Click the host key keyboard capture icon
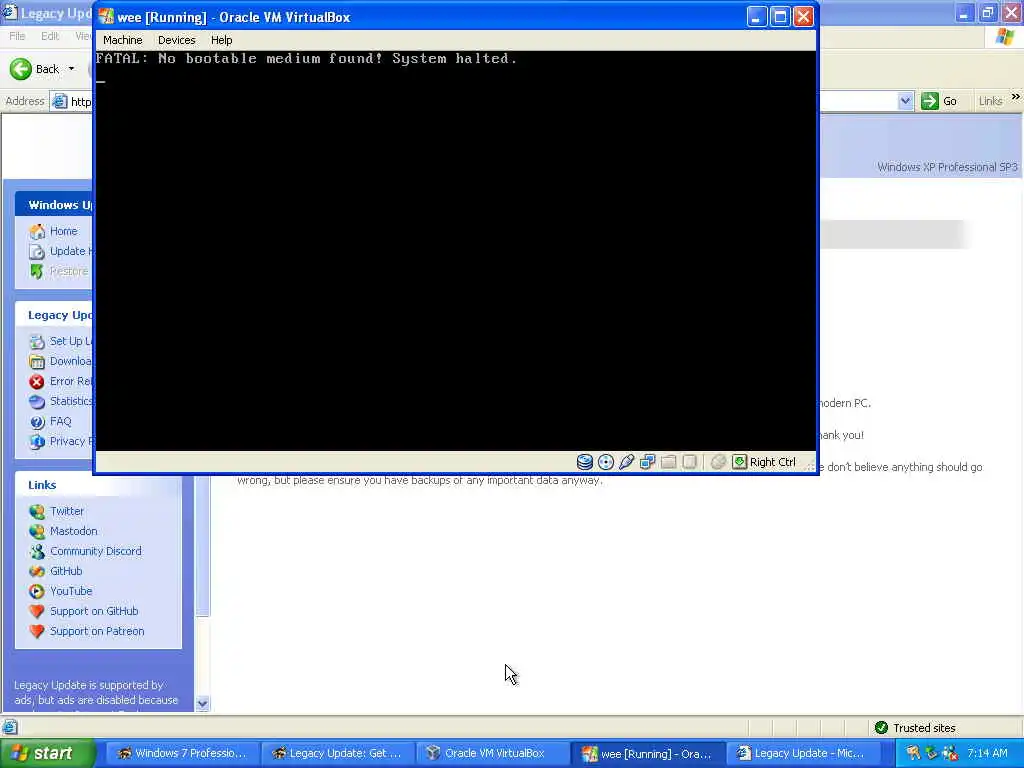The height and width of the screenshot is (768, 1024). (739, 462)
